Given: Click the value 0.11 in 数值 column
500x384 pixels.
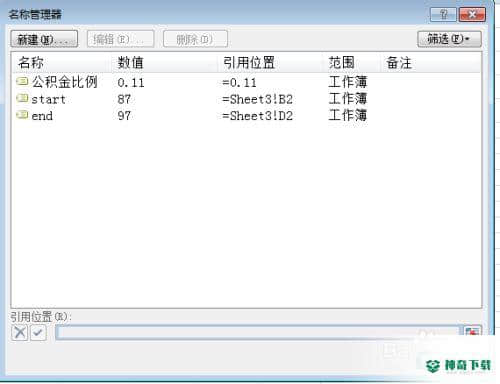Looking at the screenshot, I should click(x=131, y=83).
